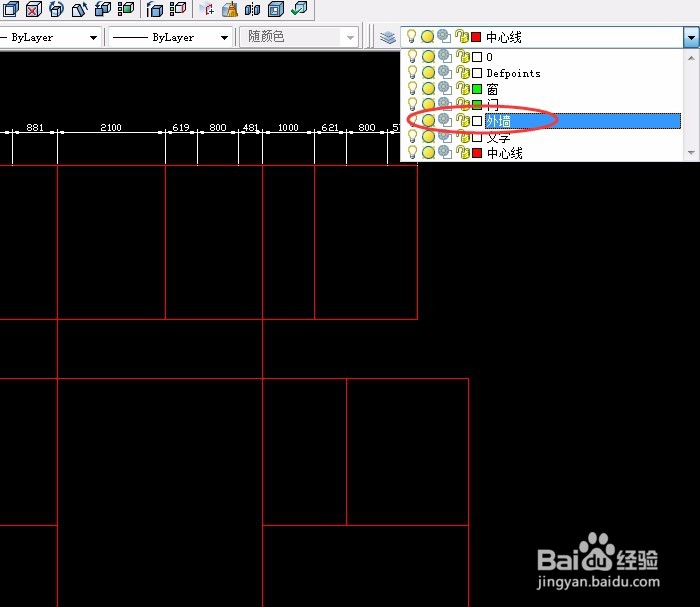This screenshot has width=700, height=607.
Task: Click the layer list scrollbar down arrow
Action: coord(691,153)
